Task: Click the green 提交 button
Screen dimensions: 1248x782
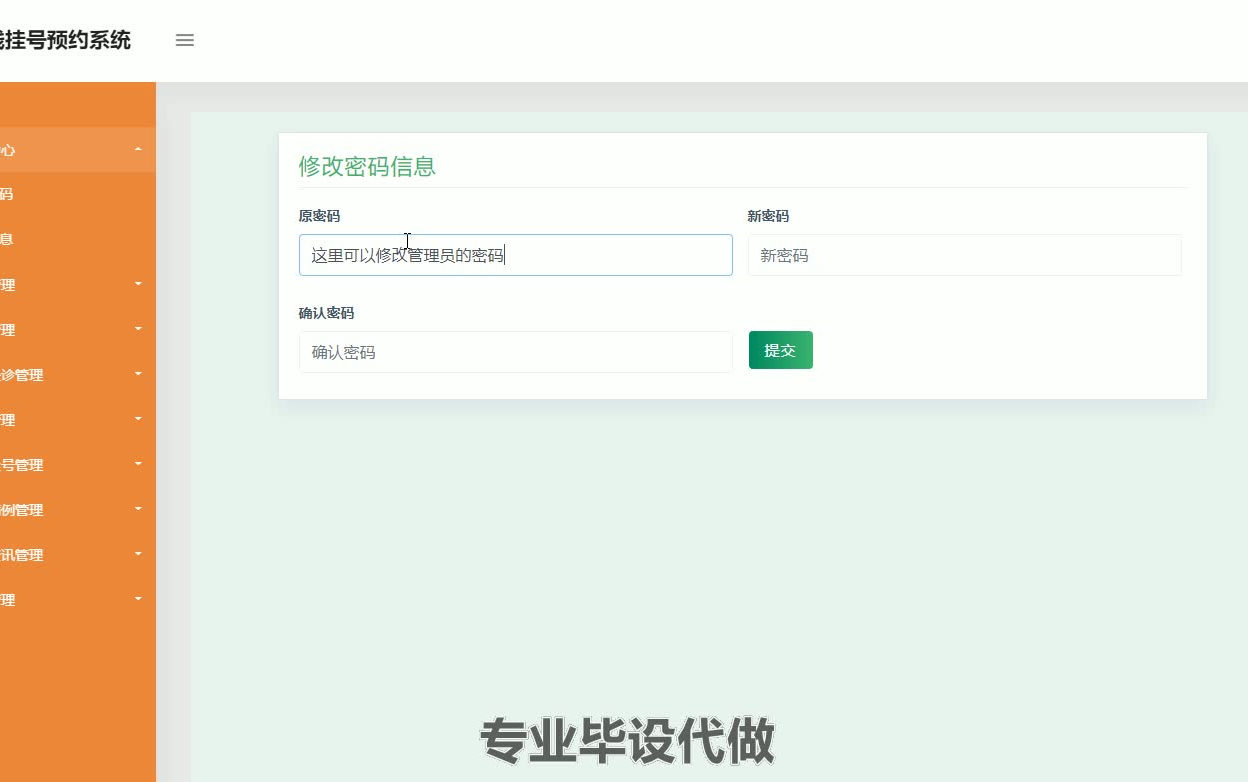Action: [780, 350]
